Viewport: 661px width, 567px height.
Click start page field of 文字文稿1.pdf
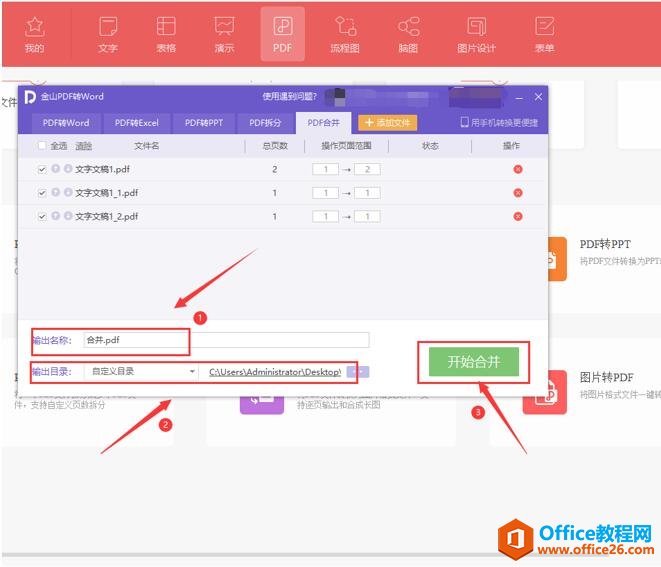pos(325,169)
